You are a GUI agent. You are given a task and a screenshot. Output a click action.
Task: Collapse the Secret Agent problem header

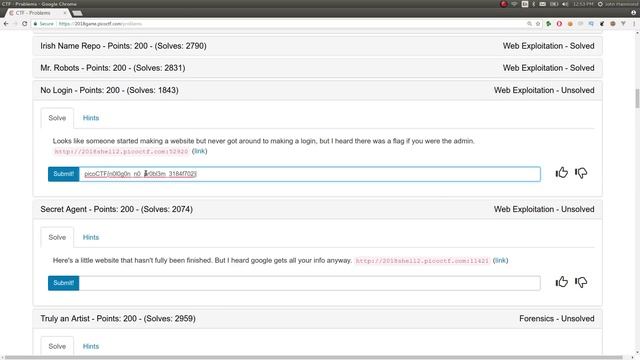coord(317,209)
